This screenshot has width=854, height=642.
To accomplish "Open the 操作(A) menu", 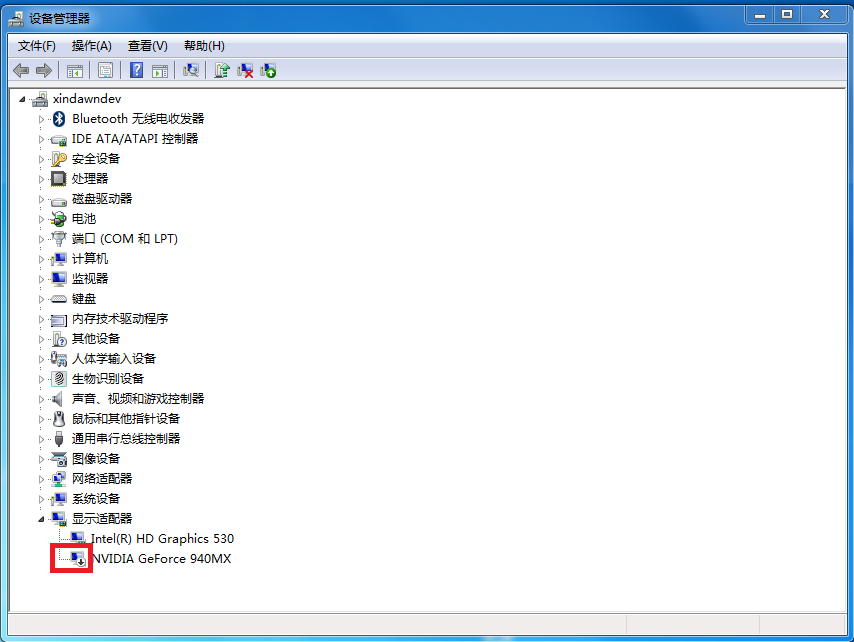I will coord(91,46).
